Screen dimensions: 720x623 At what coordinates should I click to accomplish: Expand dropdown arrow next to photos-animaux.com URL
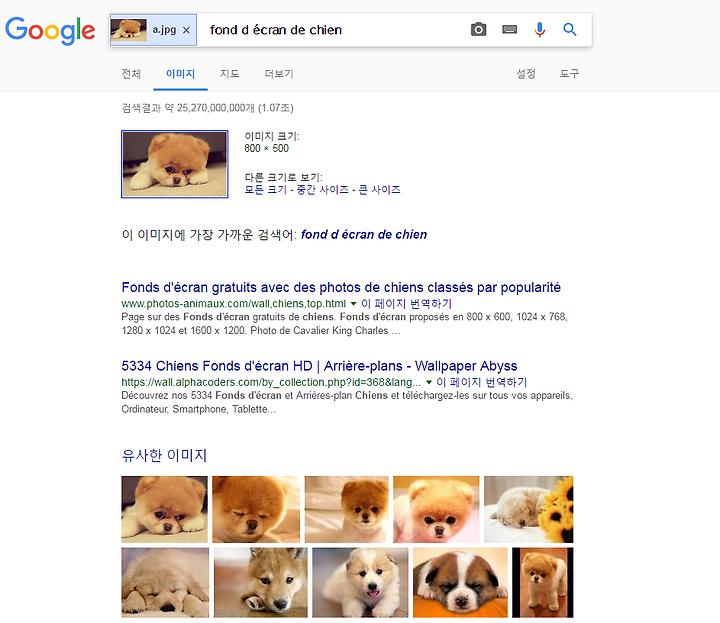353,303
